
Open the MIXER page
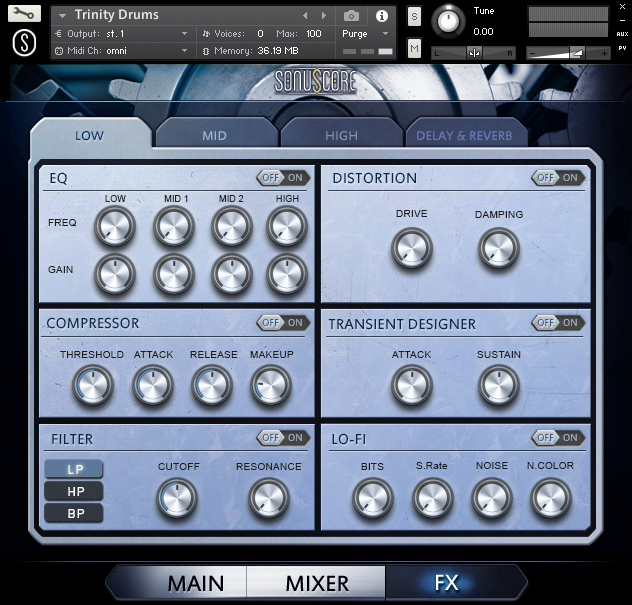point(316,583)
